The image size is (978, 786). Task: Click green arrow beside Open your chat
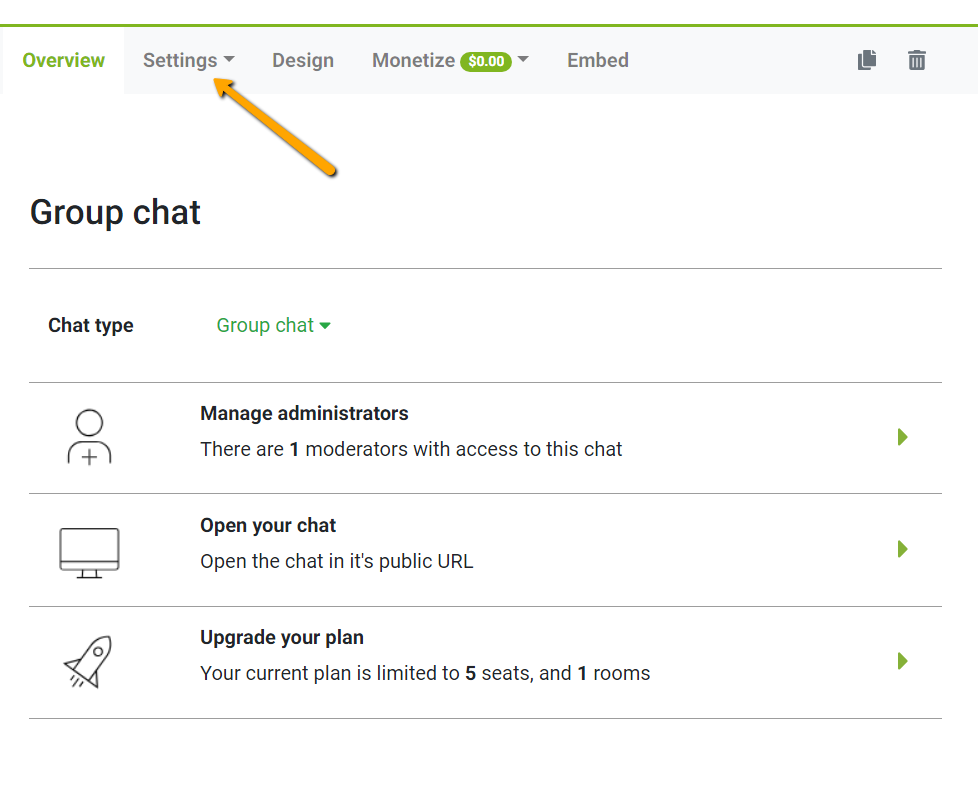click(x=903, y=549)
